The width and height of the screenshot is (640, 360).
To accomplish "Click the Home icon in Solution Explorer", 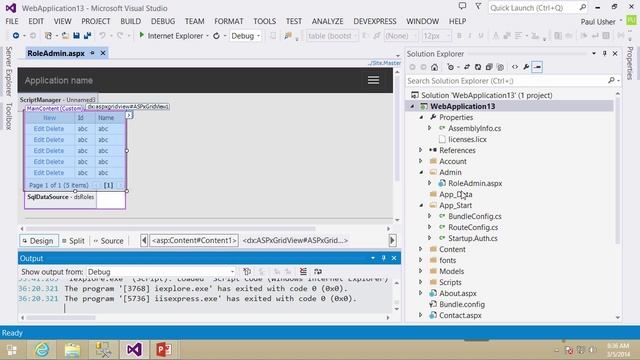I will [434, 67].
